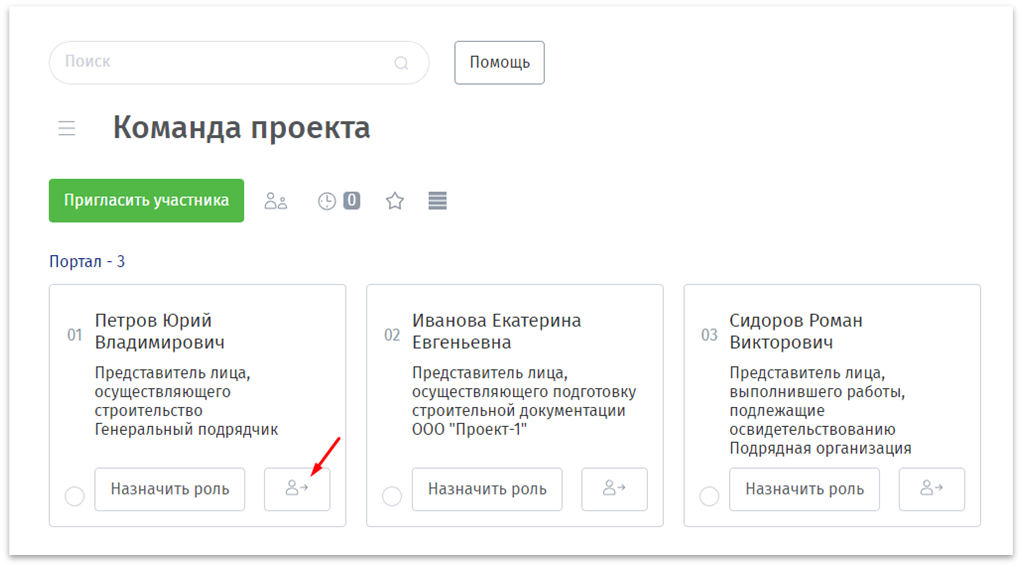Select the radio button for Иванова Екатерина
Viewport: 1022px width, 567px height.
click(392, 497)
